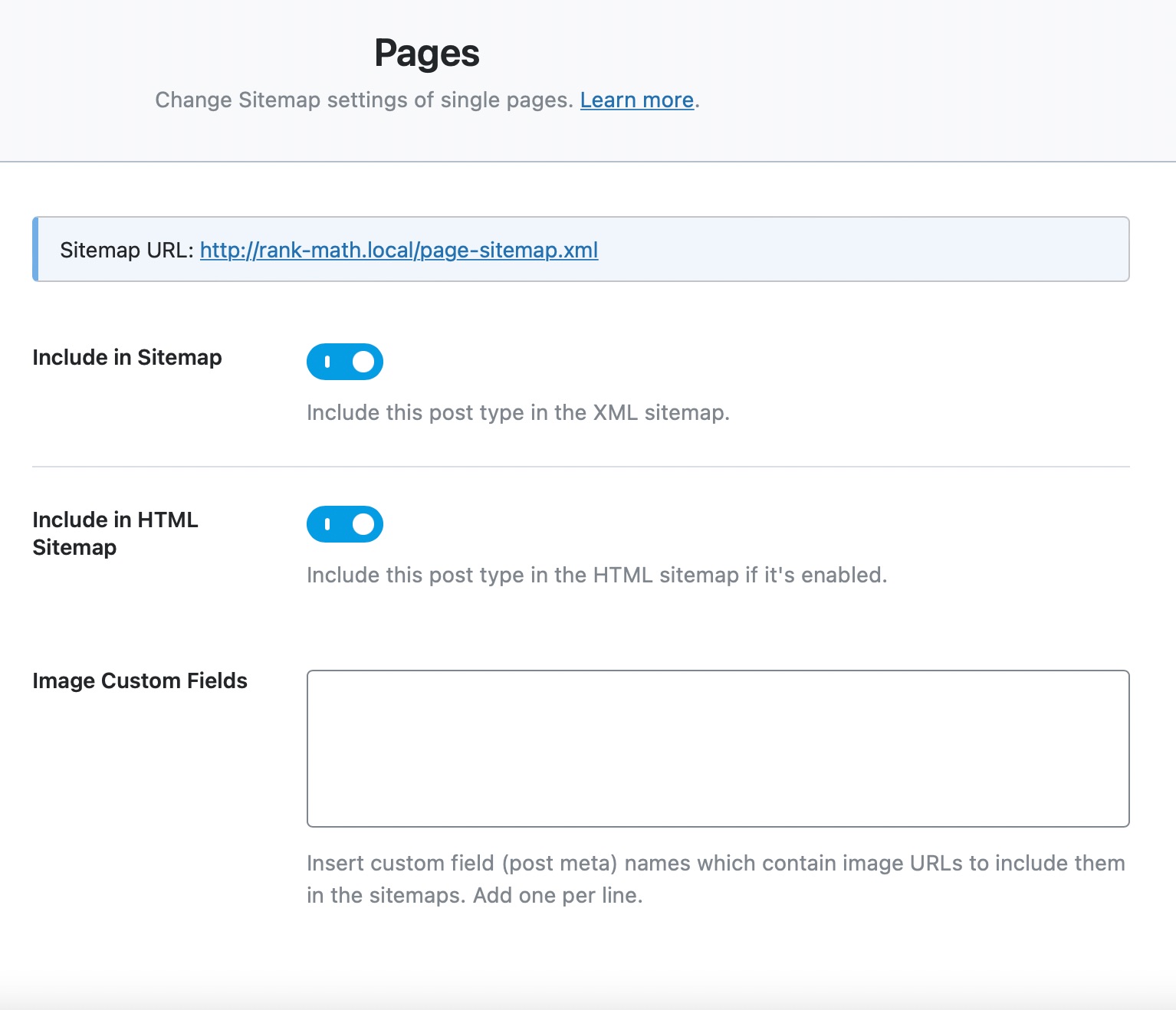Image resolution: width=1176 pixels, height=1010 pixels.
Task: Open the Learn more link
Action: tap(636, 100)
